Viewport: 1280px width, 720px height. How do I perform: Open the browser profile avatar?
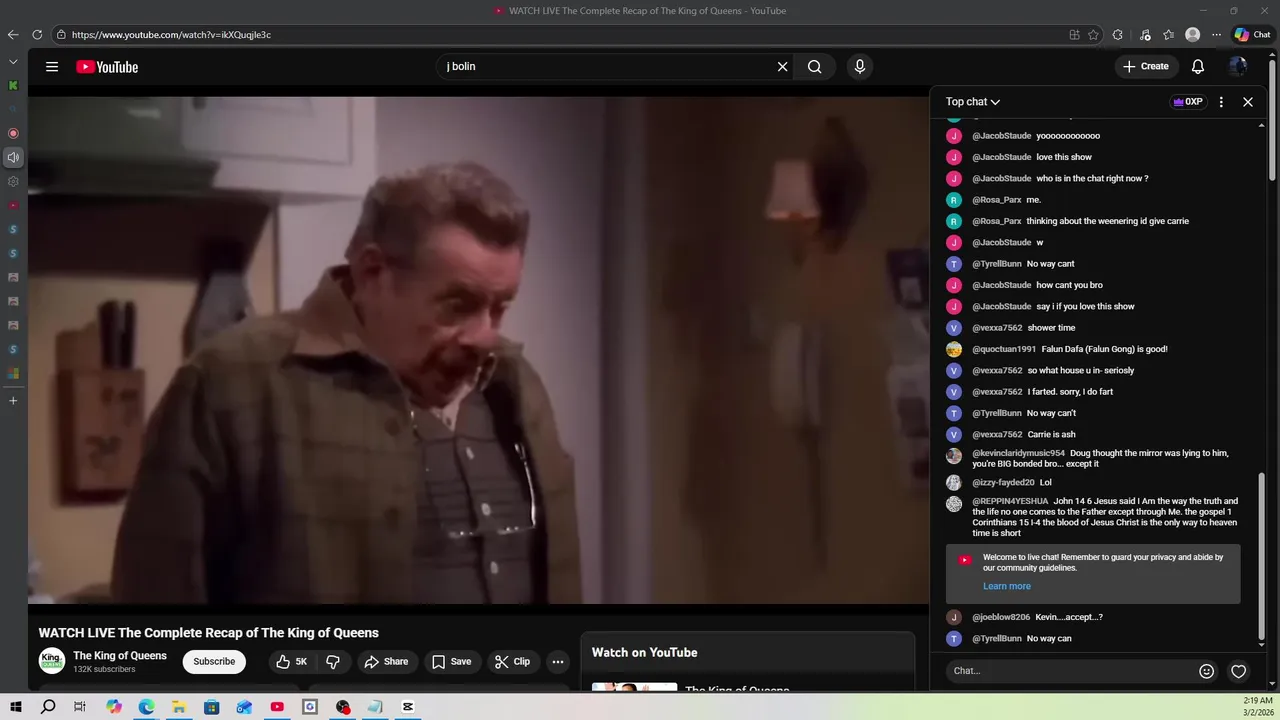pyautogui.click(x=1192, y=35)
